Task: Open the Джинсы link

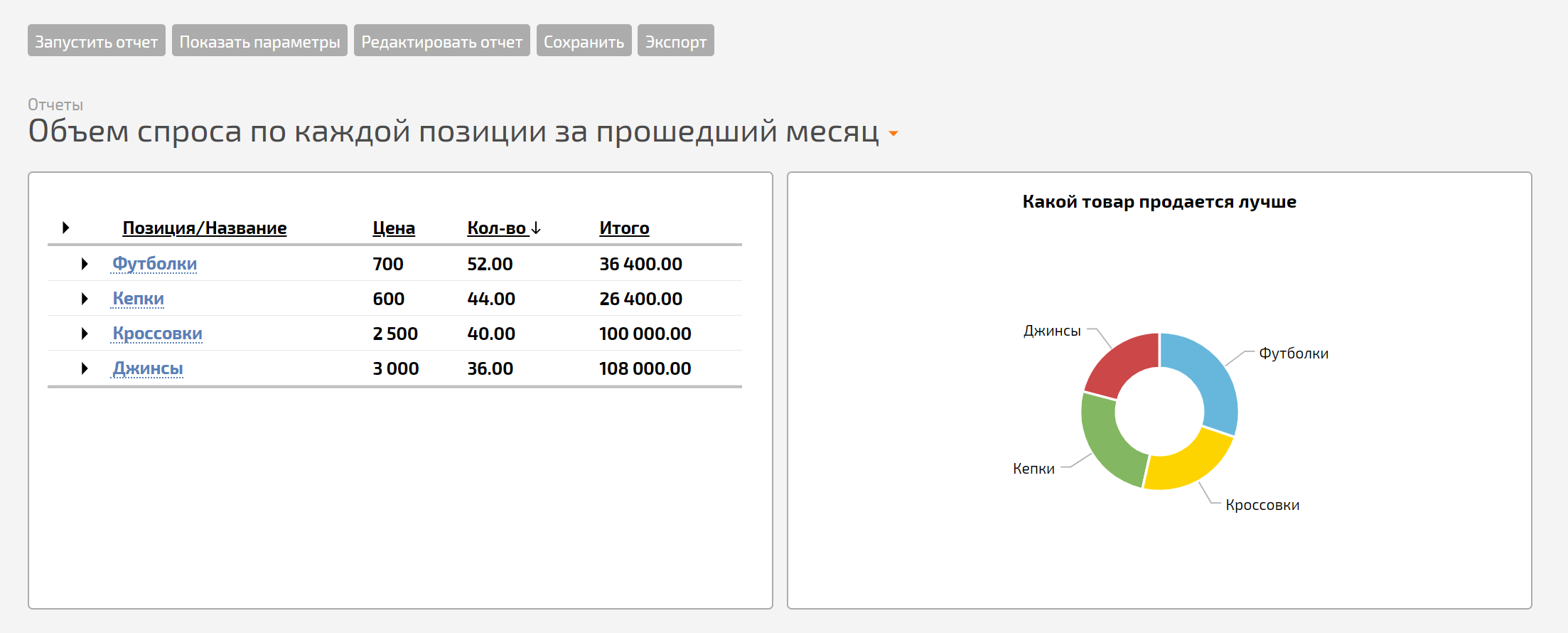Action: click(148, 368)
